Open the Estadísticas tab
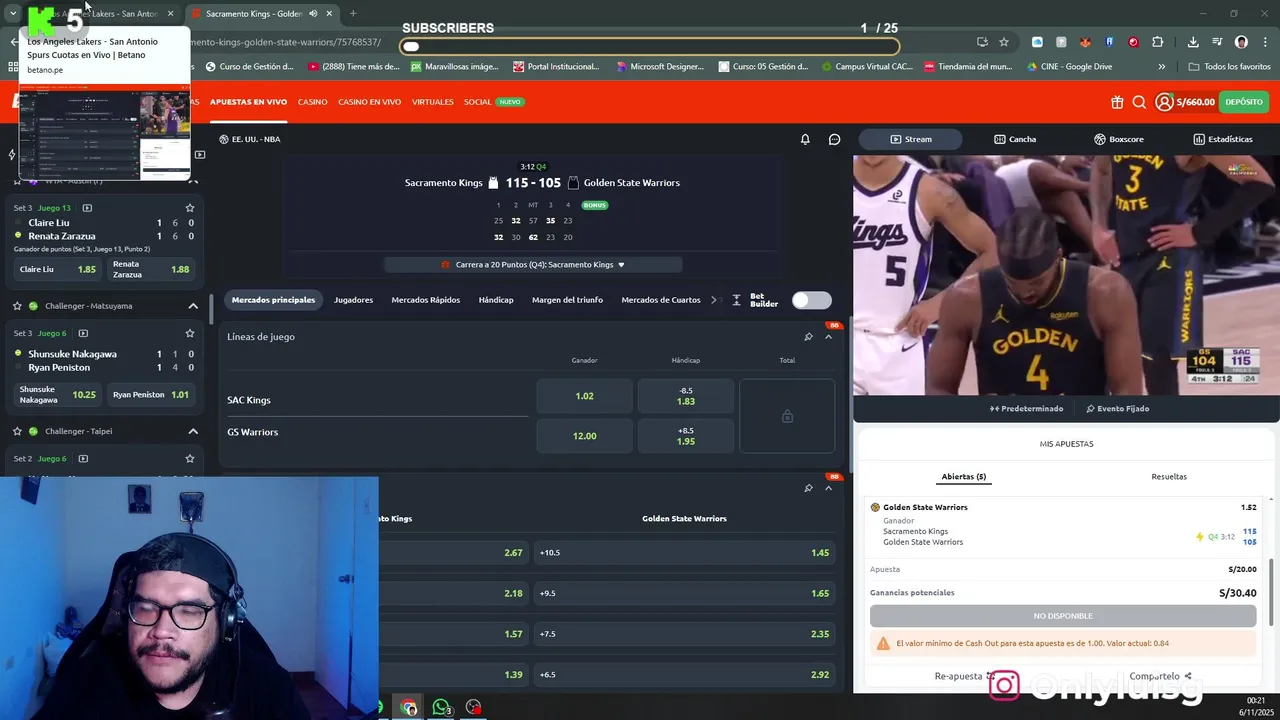This screenshot has width=1280, height=720. pyautogui.click(x=1222, y=139)
